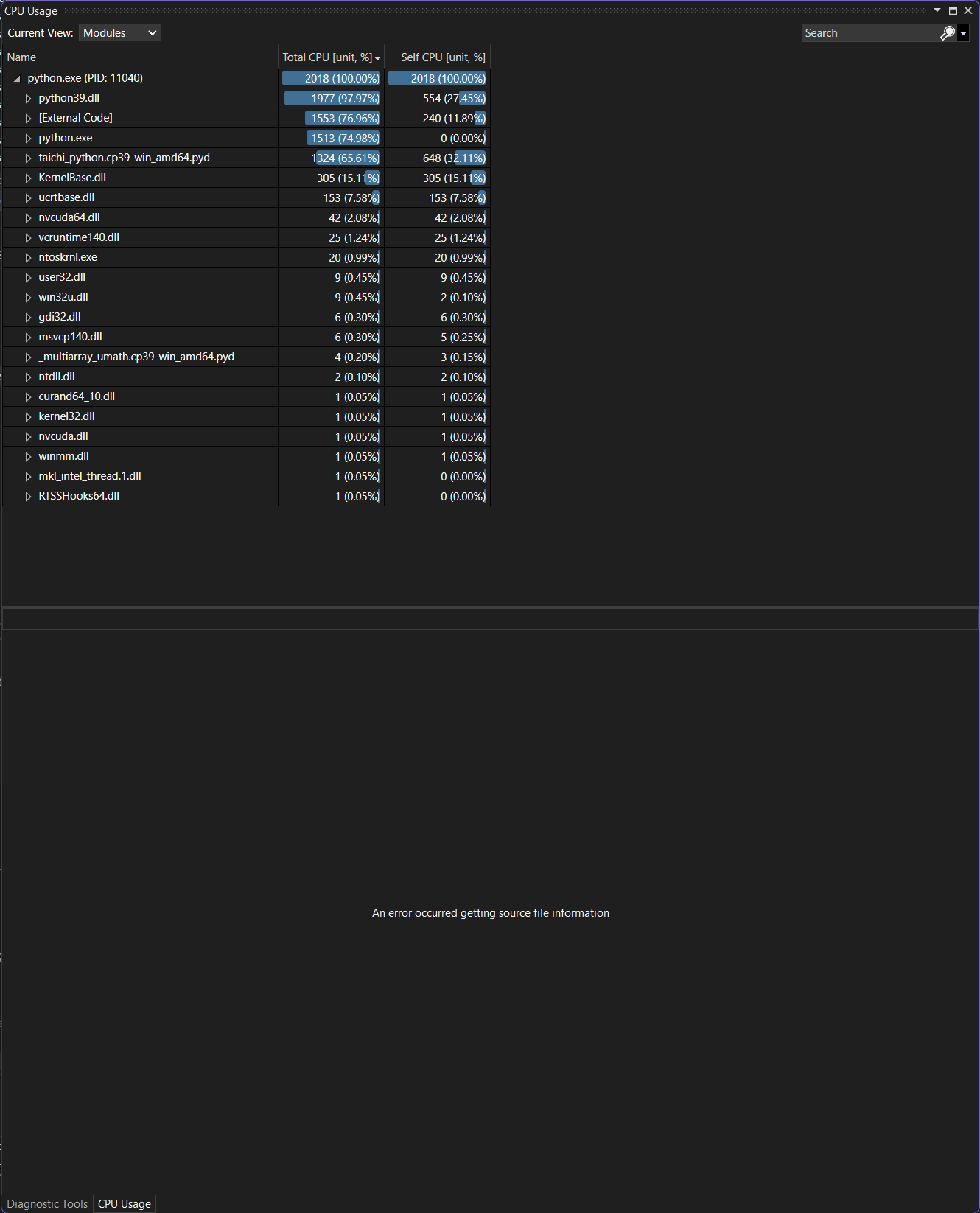Open the search options dropdown arrow
Image resolution: width=980 pixels, height=1213 pixels.
[x=963, y=33]
